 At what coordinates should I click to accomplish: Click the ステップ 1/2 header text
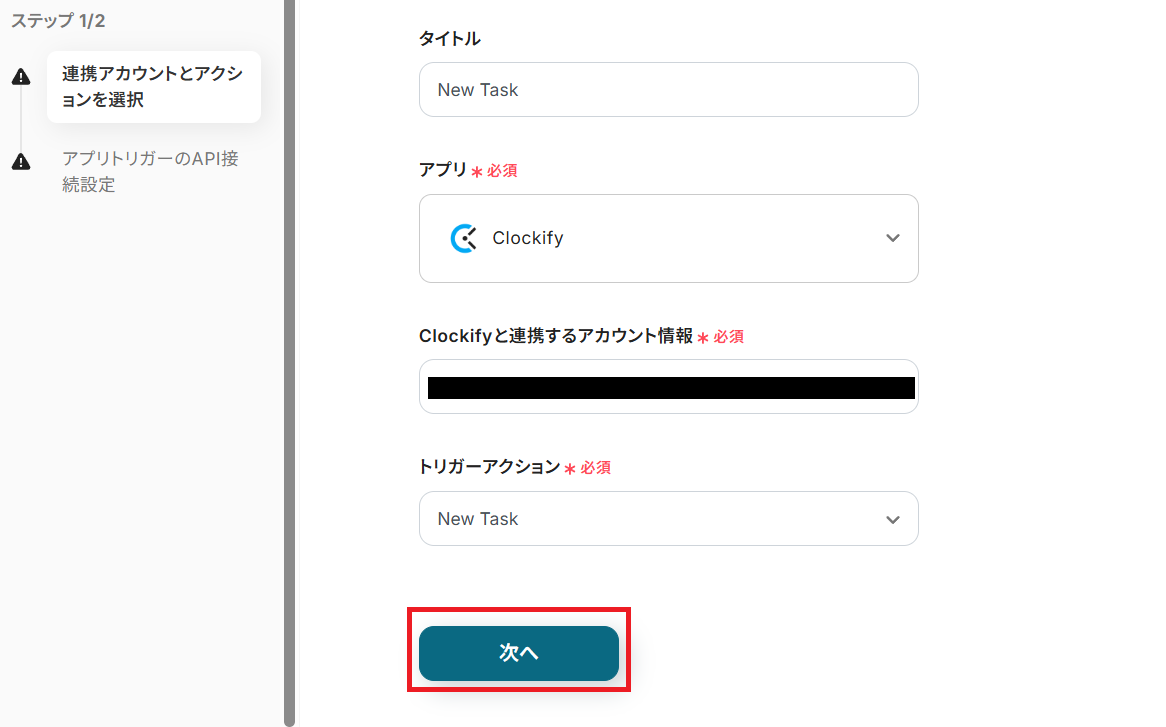click(58, 21)
